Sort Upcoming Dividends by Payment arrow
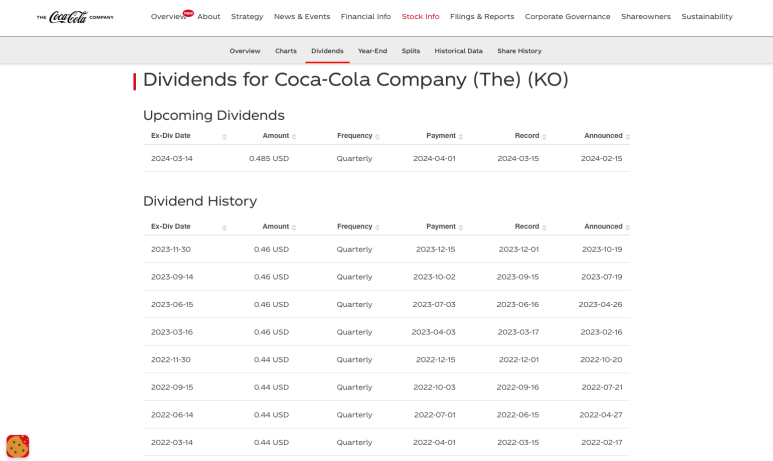Viewport: 773px width, 461px height. pyautogui.click(x=460, y=137)
